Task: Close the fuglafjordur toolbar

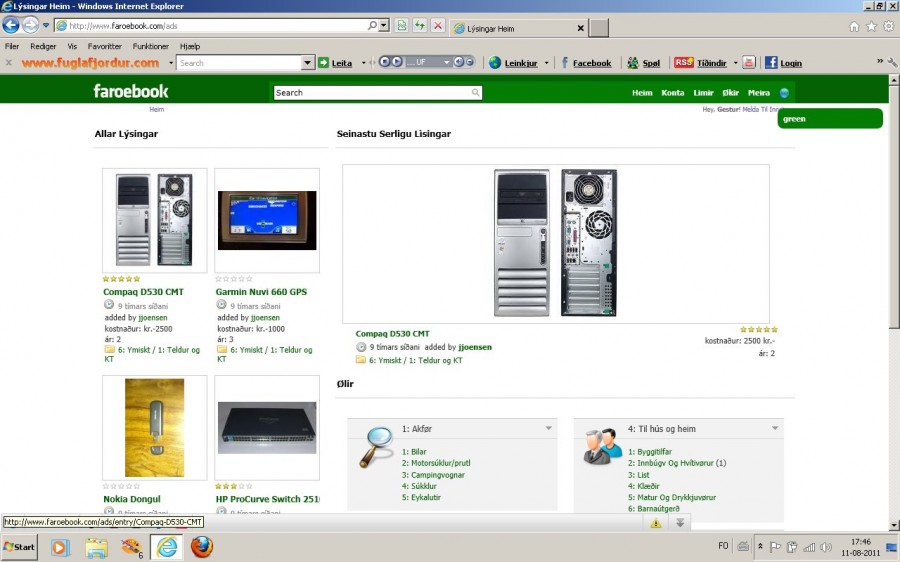Action: pos(9,63)
